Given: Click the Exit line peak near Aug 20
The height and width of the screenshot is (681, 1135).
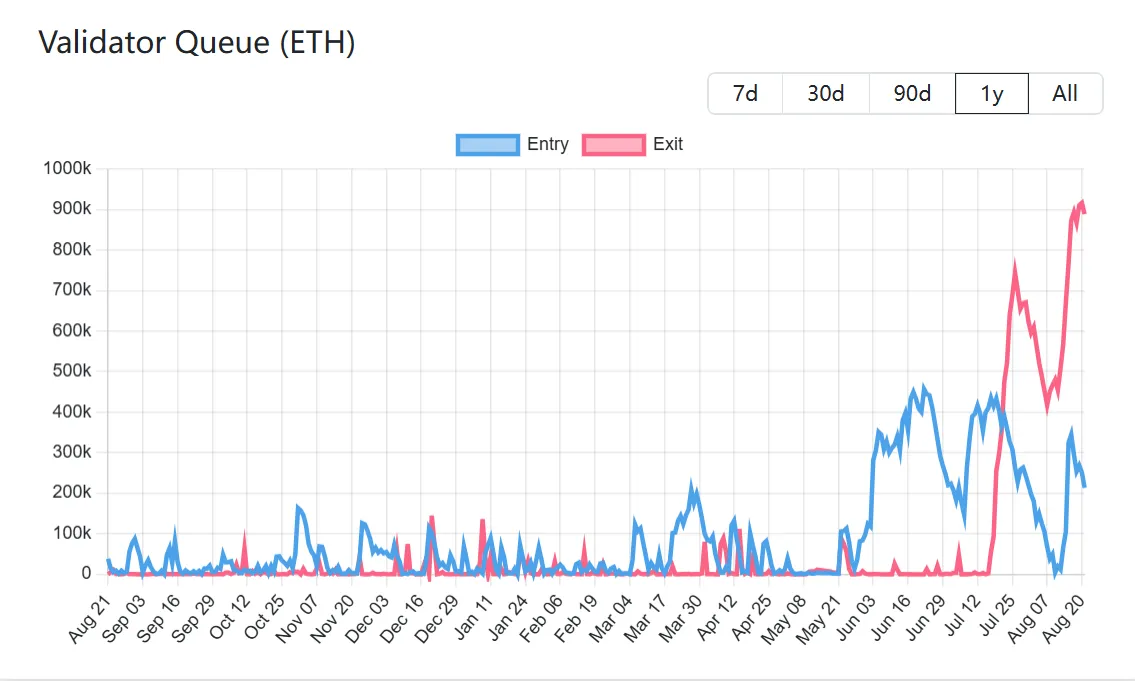Looking at the screenshot, I should point(1082,202).
